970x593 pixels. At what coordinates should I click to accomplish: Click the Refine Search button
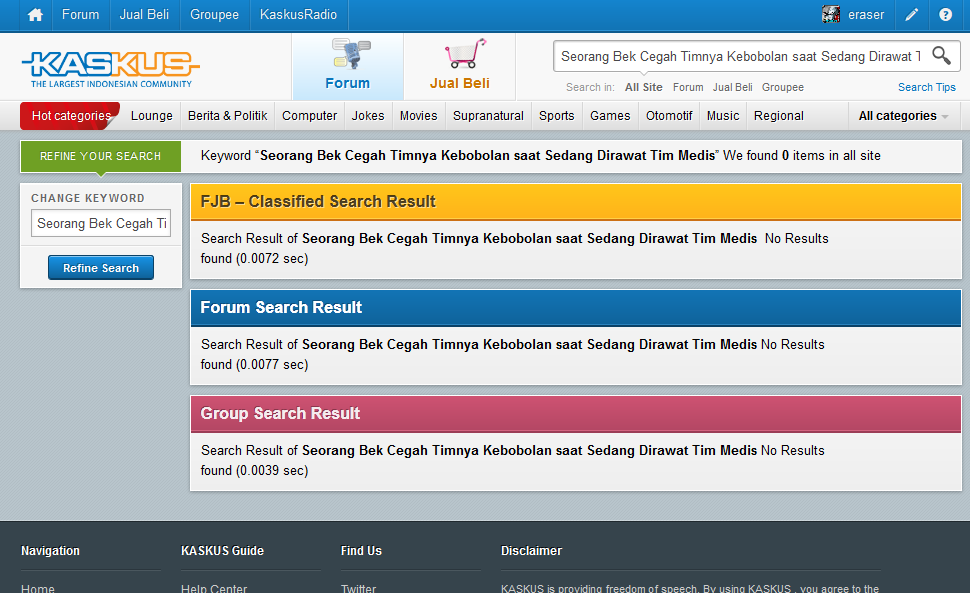pos(101,268)
